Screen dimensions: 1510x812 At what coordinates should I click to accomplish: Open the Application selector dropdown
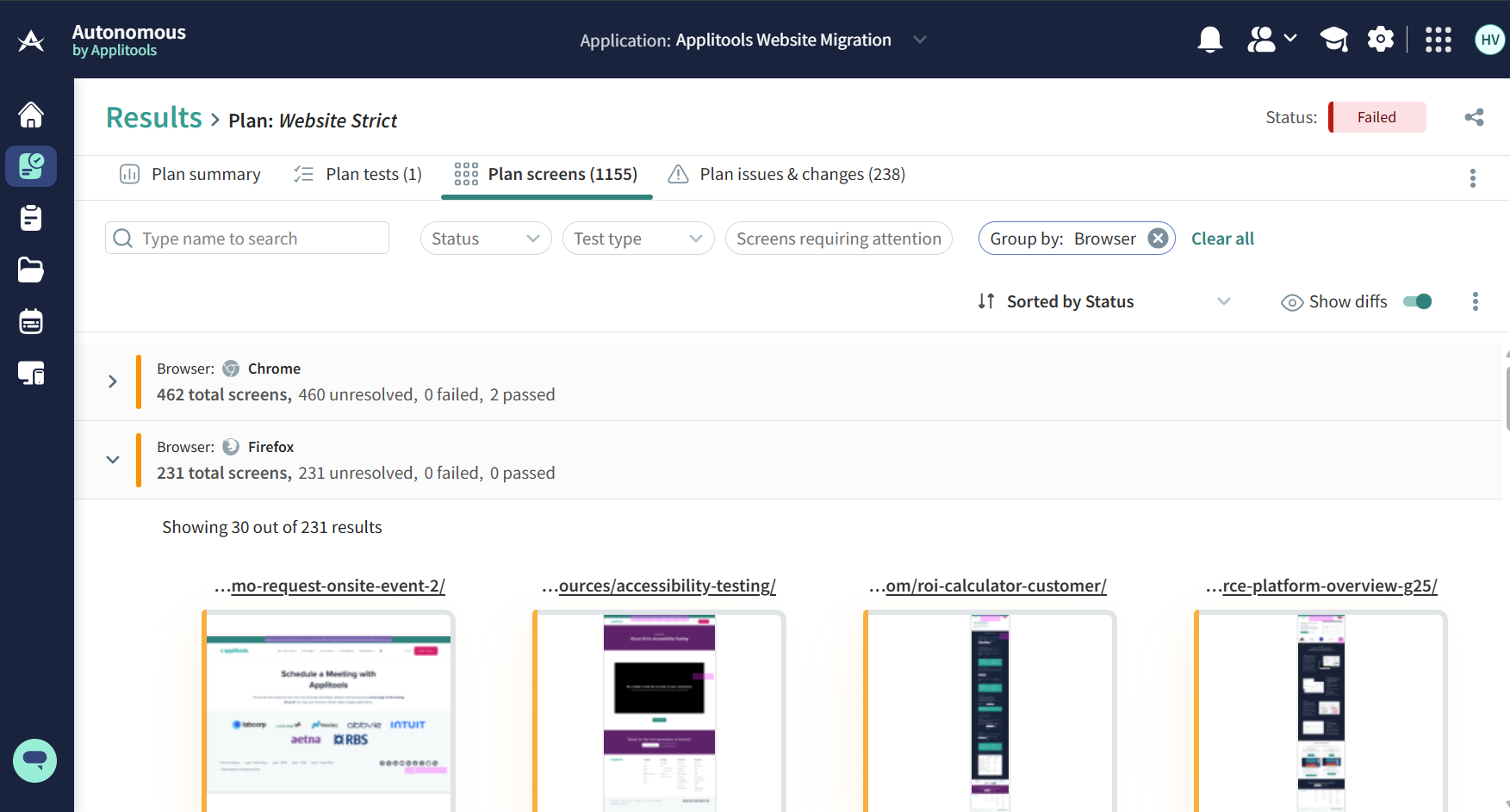pos(754,40)
